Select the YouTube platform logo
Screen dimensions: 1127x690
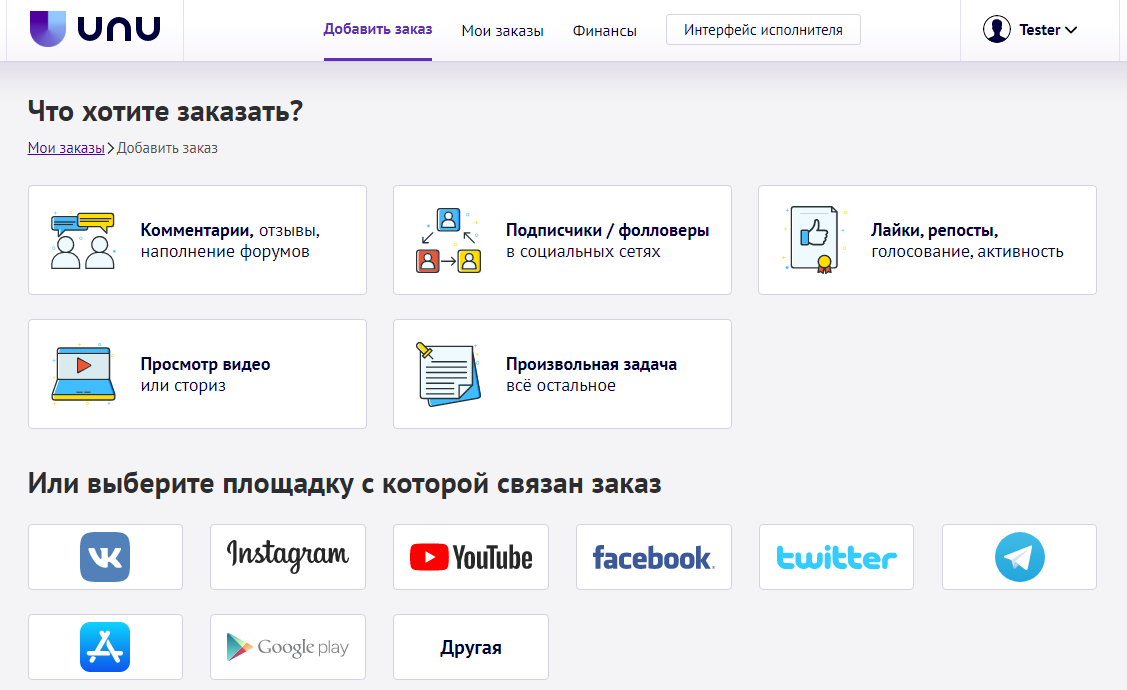tap(471, 558)
